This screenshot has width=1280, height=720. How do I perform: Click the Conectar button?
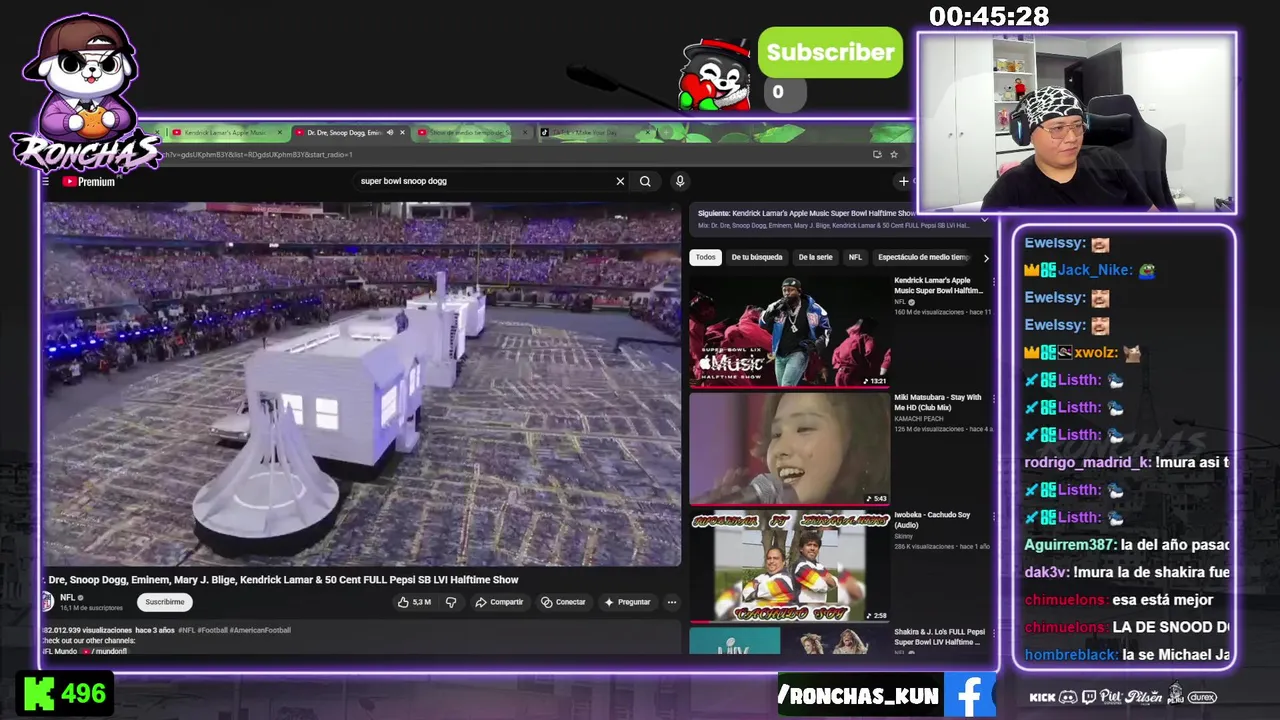point(563,602)
